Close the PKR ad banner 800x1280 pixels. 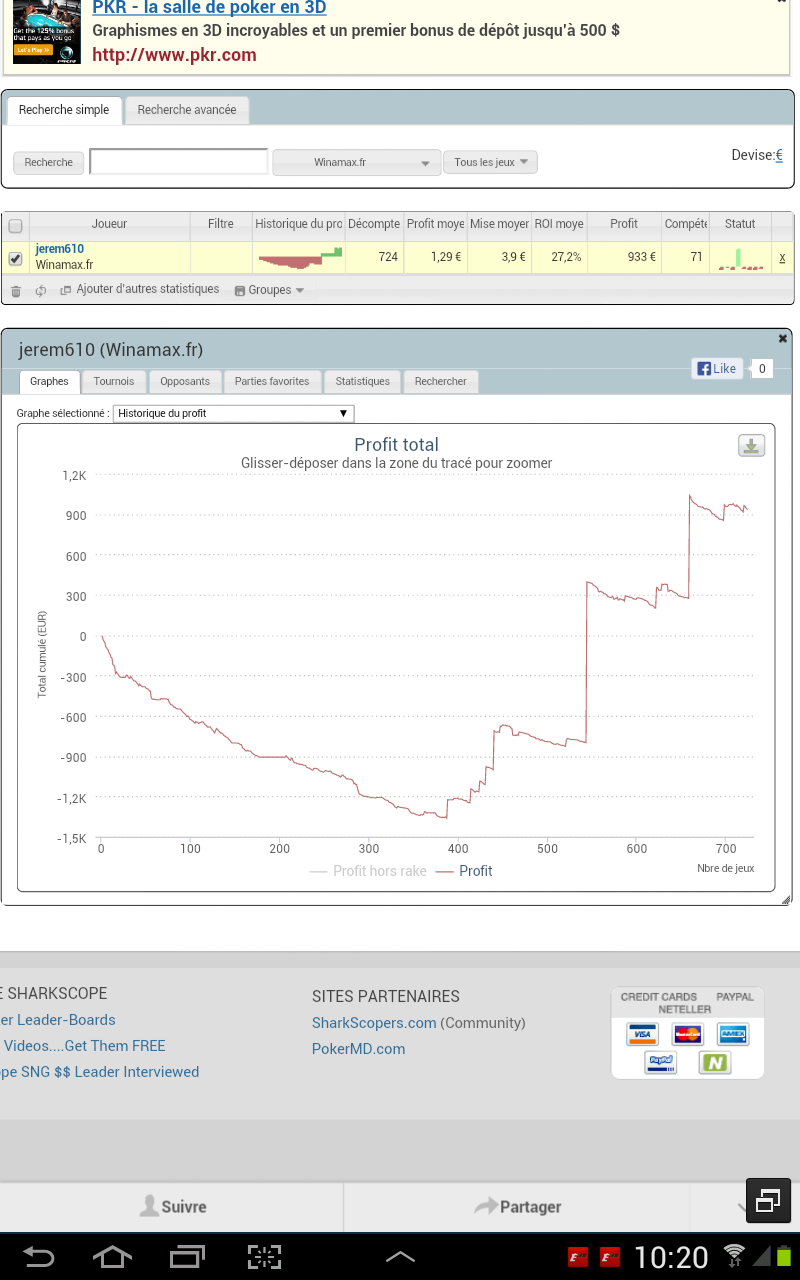point(782,3)
